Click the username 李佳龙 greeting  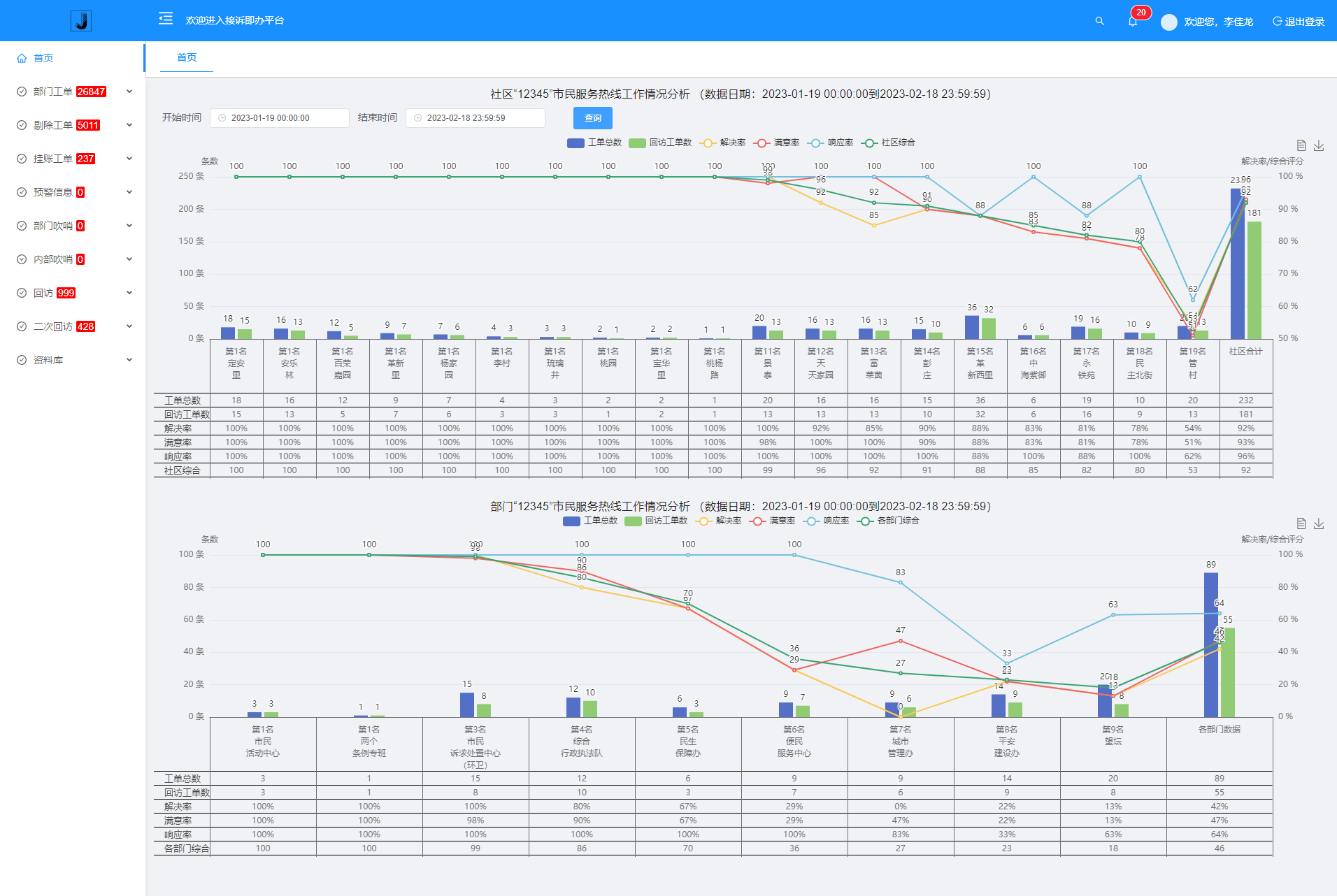coord(1218,22)
